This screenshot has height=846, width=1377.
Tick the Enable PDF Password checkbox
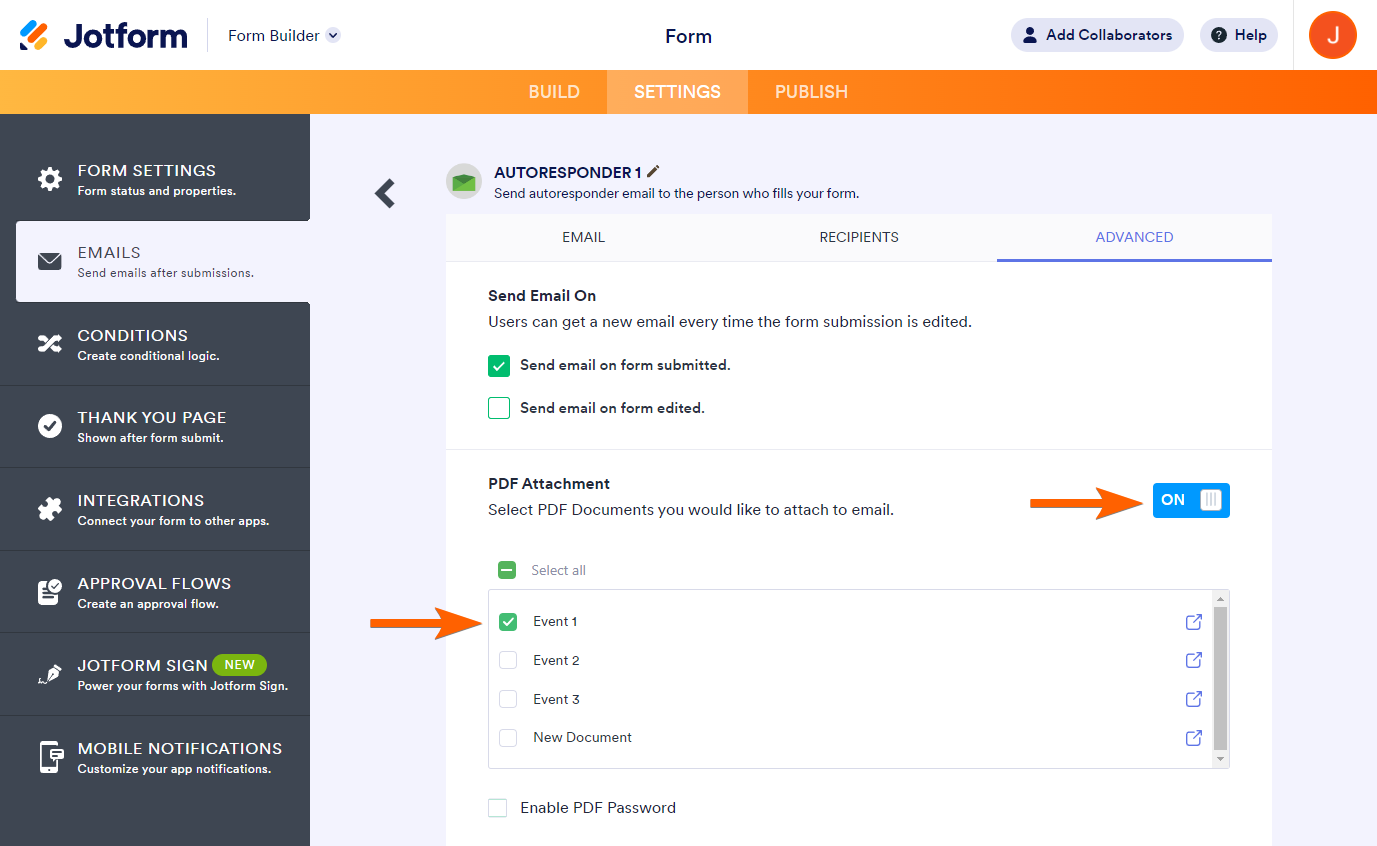(498, 808)
